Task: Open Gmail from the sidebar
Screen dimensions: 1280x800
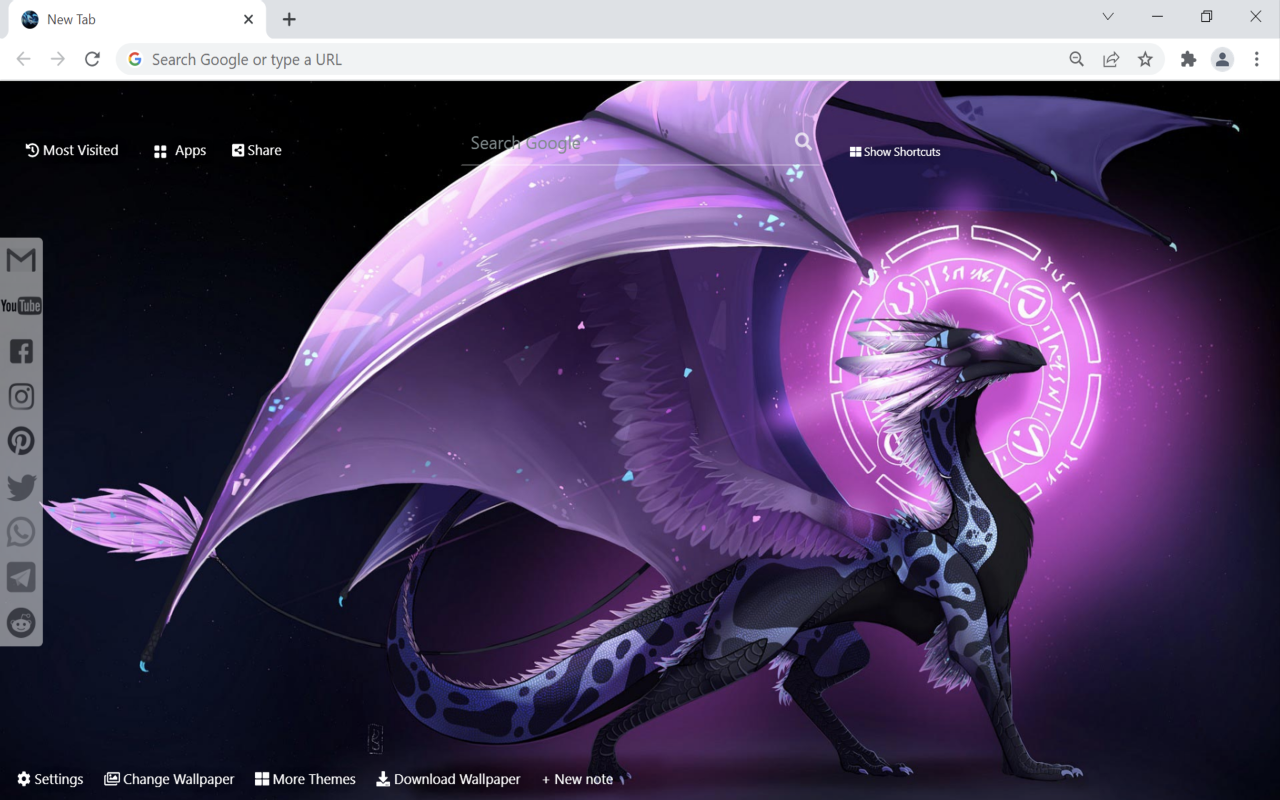Action: [x=21, y=260]
